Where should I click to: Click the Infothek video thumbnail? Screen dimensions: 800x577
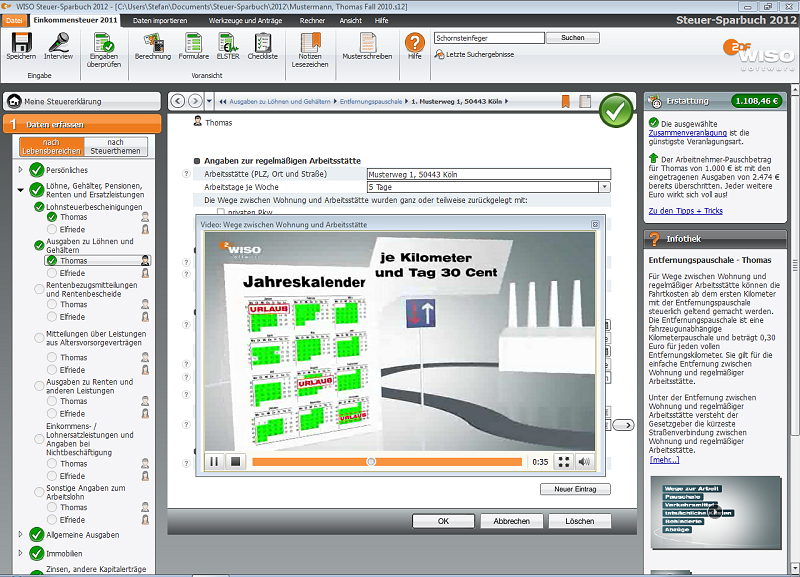coord(716,512)
